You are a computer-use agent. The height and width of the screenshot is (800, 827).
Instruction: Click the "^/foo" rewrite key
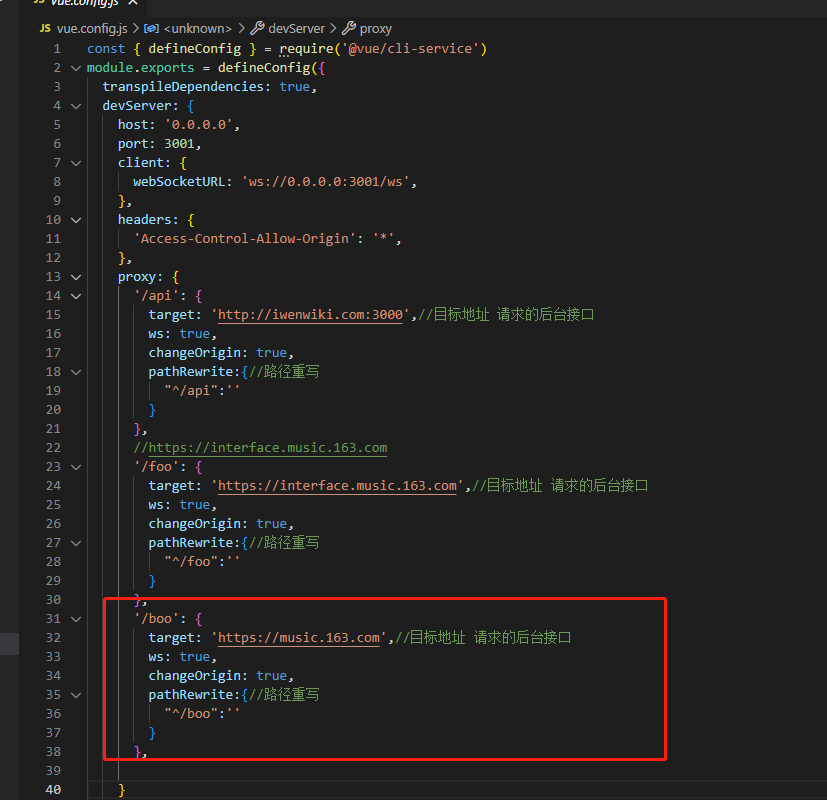tap(191, 562)
